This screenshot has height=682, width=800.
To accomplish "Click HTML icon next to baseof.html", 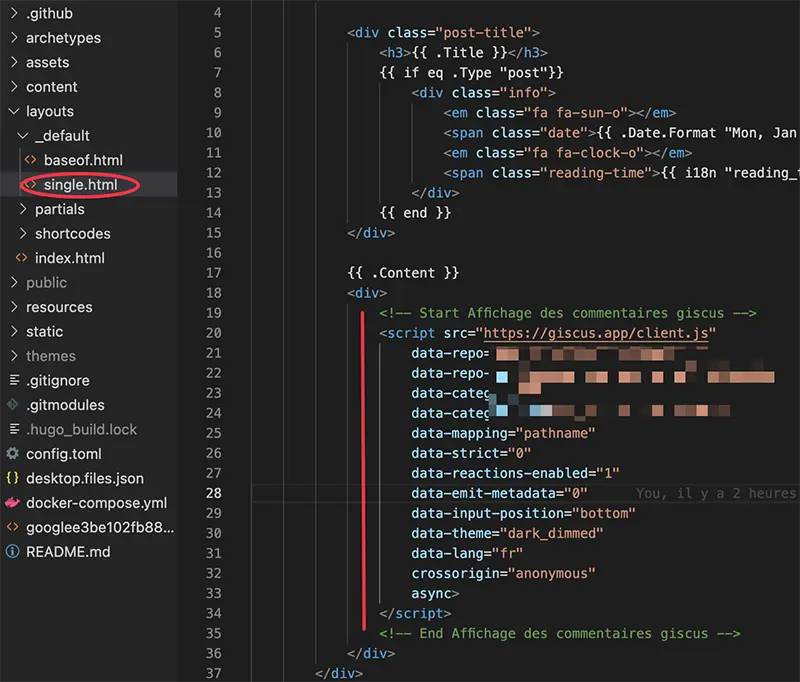I will (31, 160).
